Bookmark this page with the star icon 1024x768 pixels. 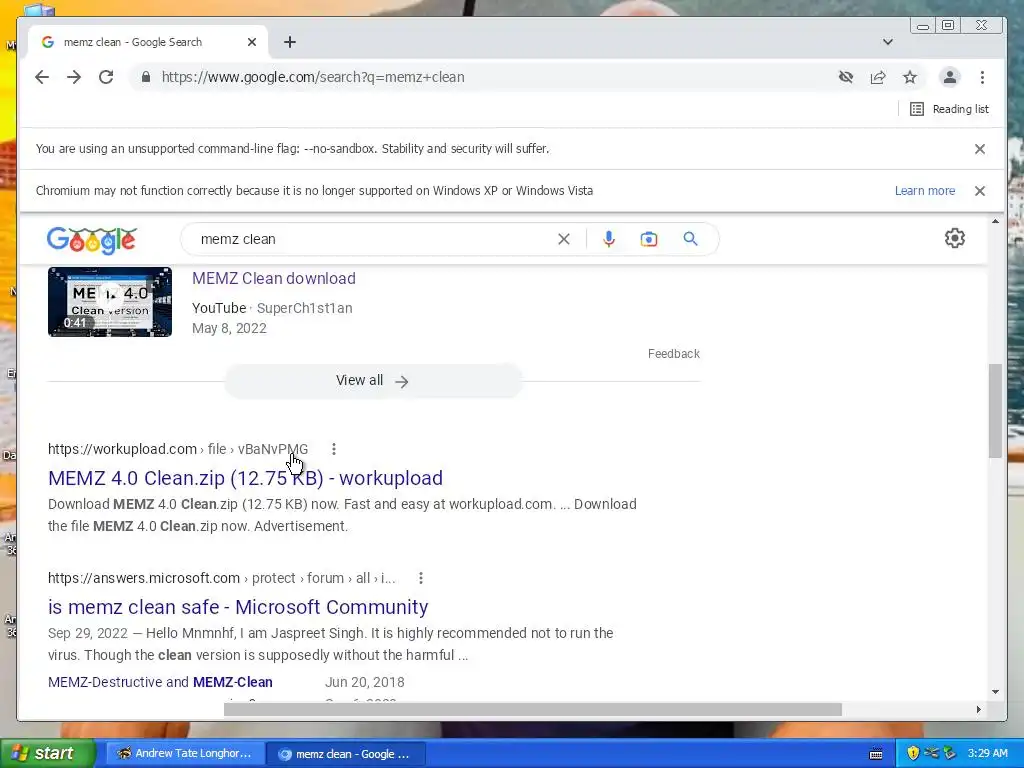click(x=910, y=77)
